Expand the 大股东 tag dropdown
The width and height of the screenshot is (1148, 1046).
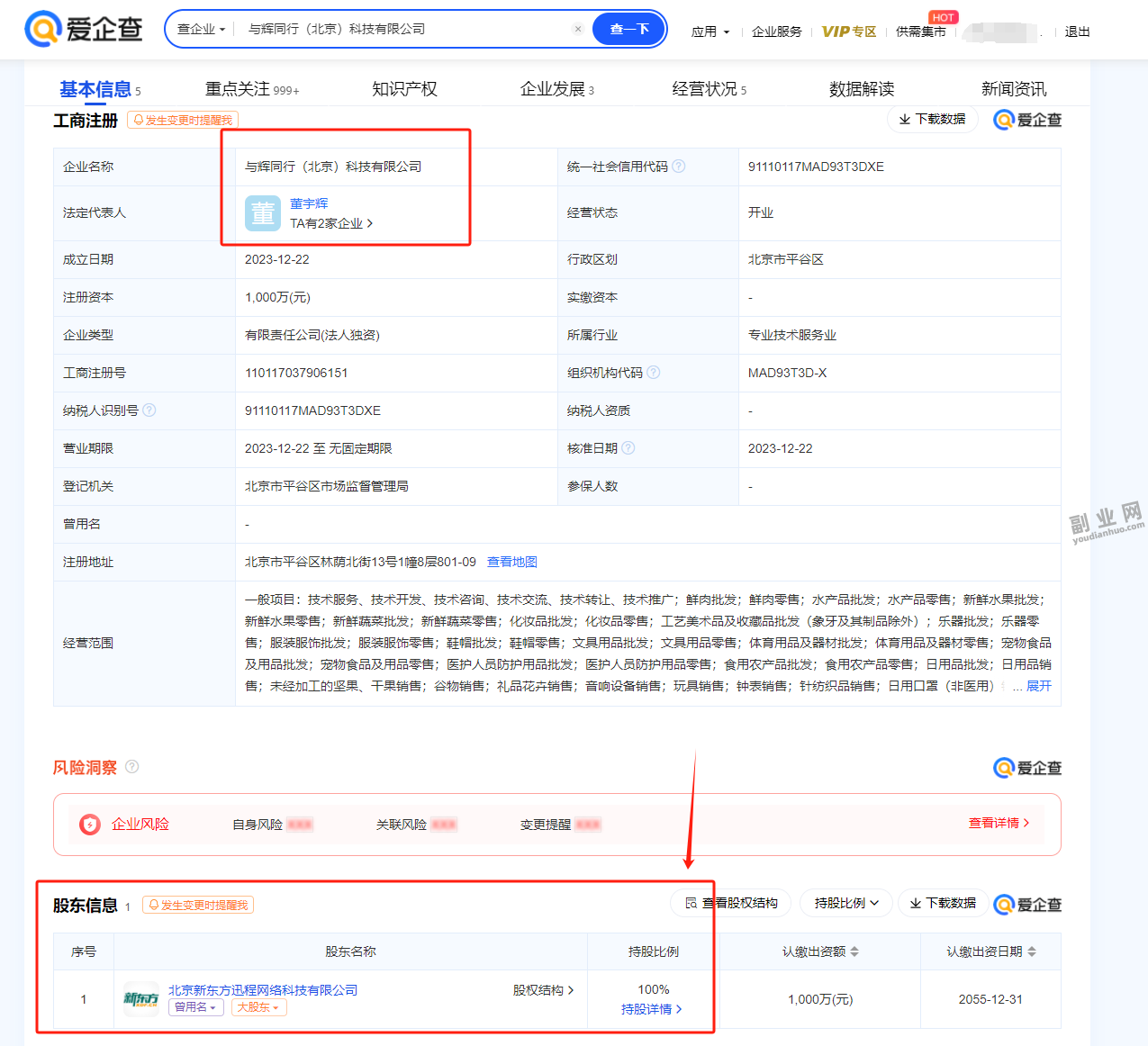258,1007
